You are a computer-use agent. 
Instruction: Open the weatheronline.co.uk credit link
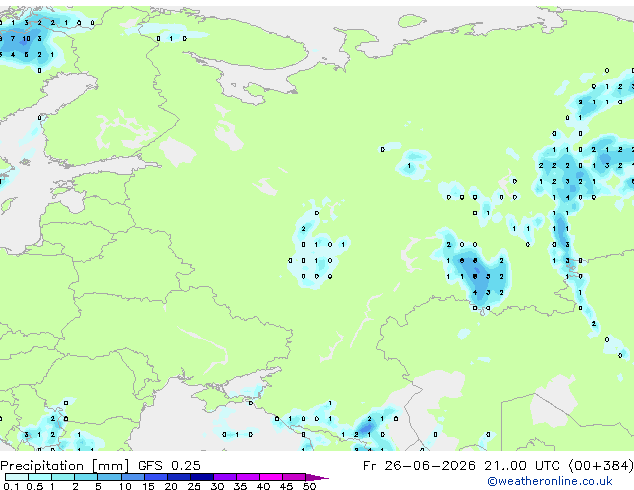(550, 481)
